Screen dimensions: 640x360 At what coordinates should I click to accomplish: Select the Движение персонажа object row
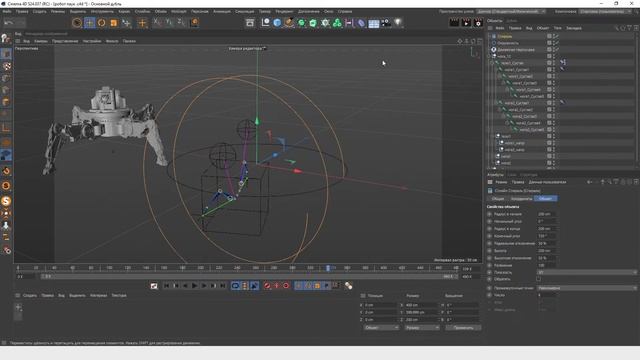516,50
